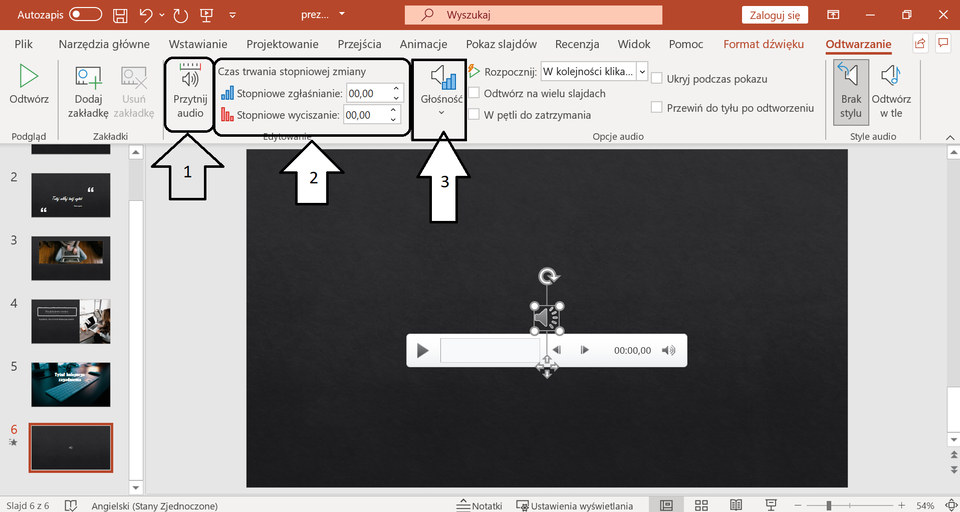Check Przewiń do tyłu po odtworzeniu
Screen dimensions: 960x512
click(657, 108)
